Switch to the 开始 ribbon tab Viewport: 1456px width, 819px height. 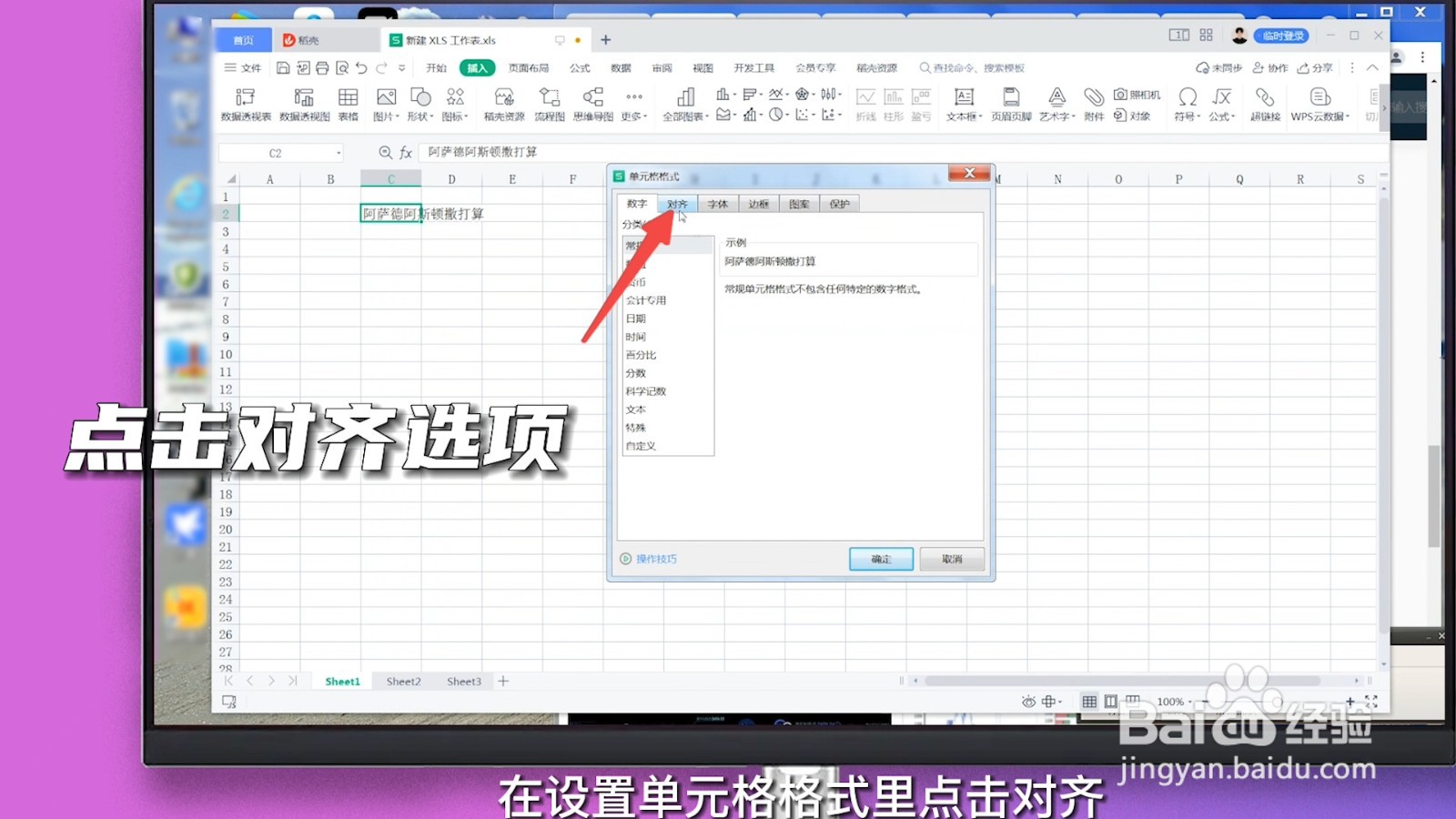coord(436,68)
